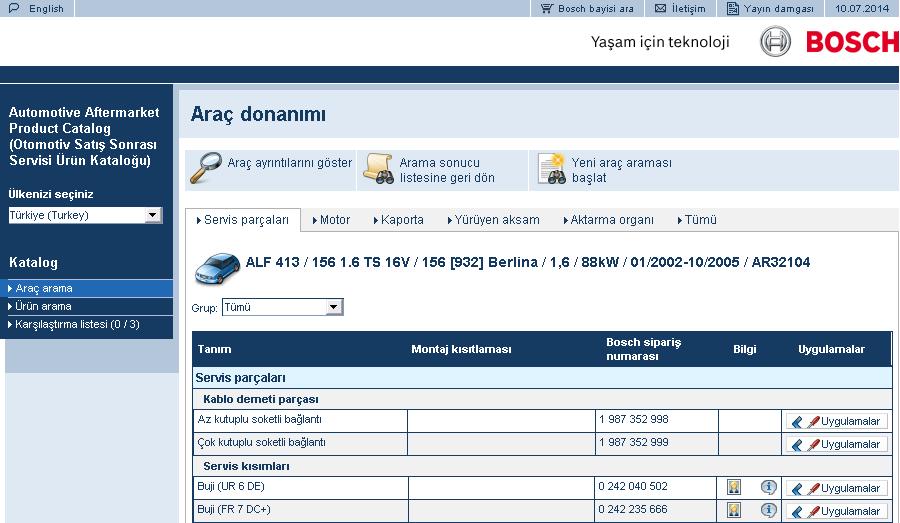Click Uygulamalar for Az kutuplu soketli bağlantı
This screenshot has height=523, width=900.
[835, 421]
